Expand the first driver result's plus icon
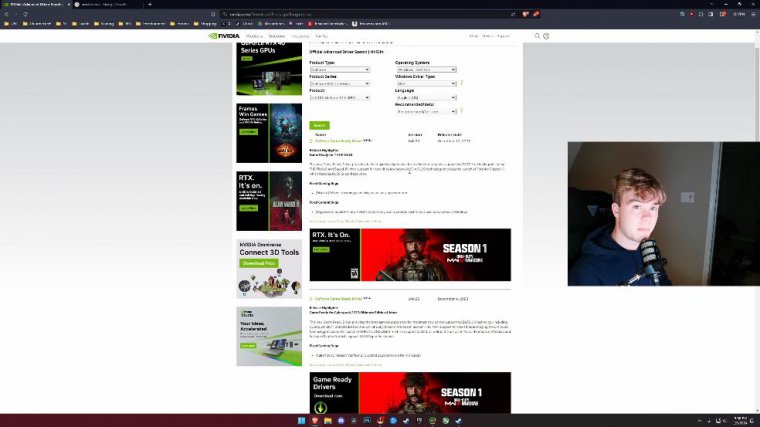 [311, 141]
